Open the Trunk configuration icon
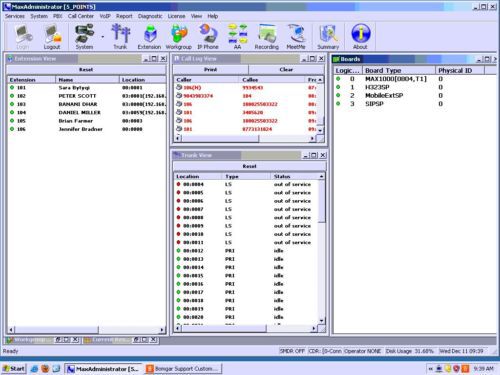 tap(120, 37)
